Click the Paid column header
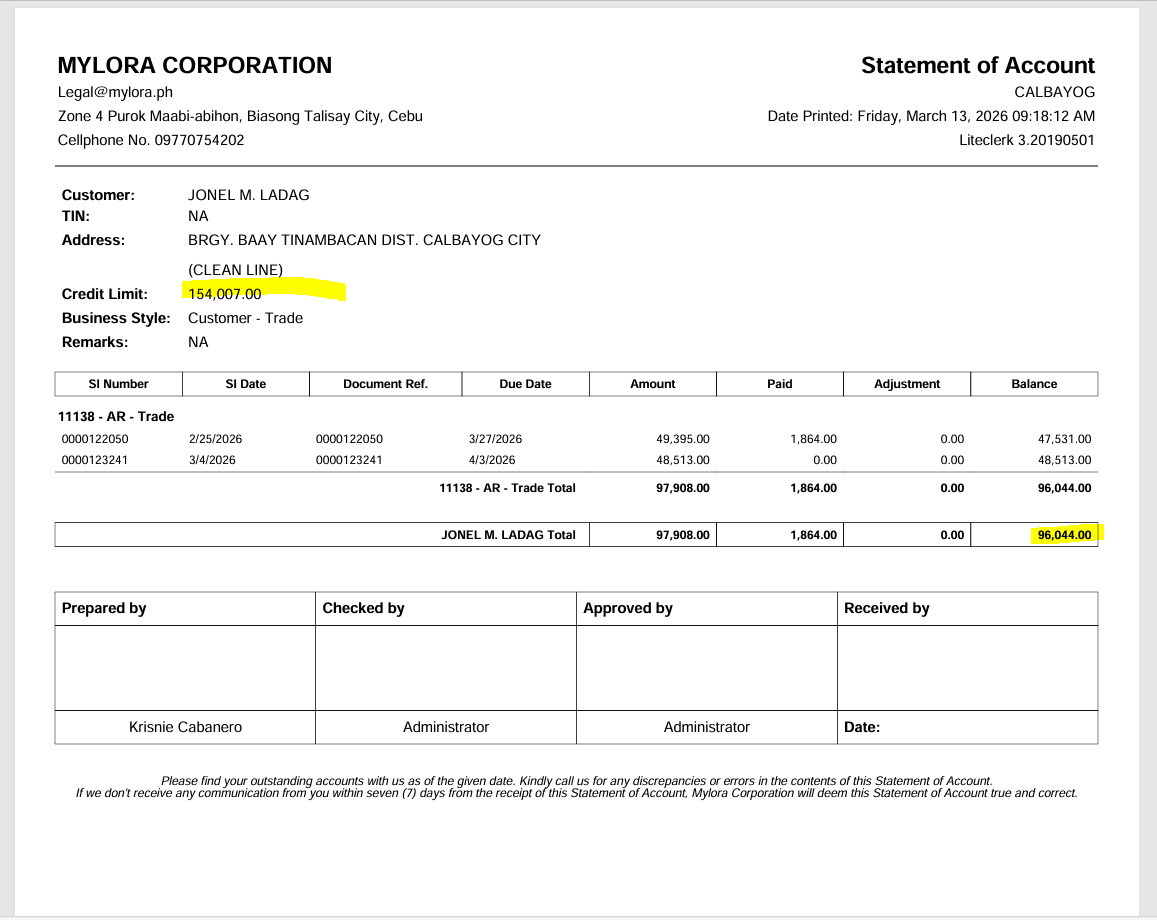 pyautogui.click(x=779, y=384)
